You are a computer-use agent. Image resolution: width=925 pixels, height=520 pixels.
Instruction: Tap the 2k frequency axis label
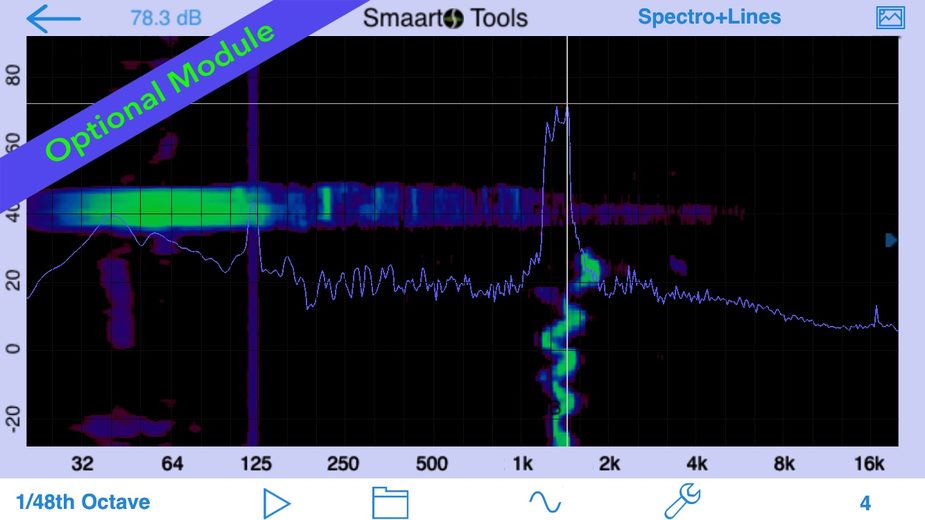(x=609, y=464)
